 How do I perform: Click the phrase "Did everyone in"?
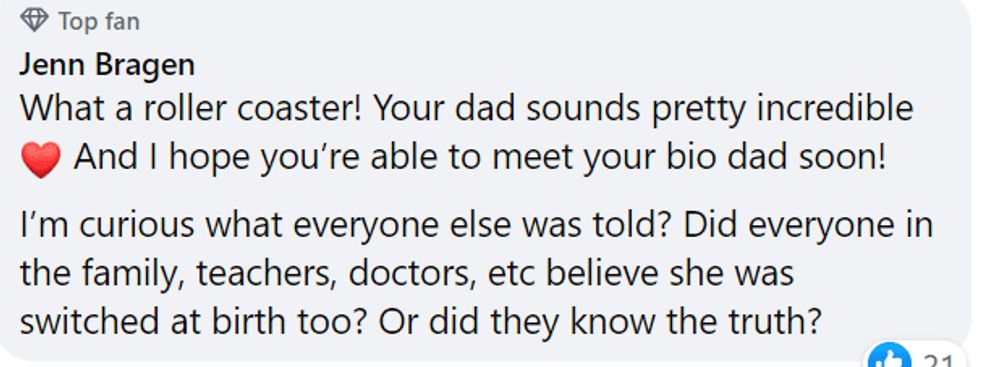pyautogui.click(x=809, y=226)
